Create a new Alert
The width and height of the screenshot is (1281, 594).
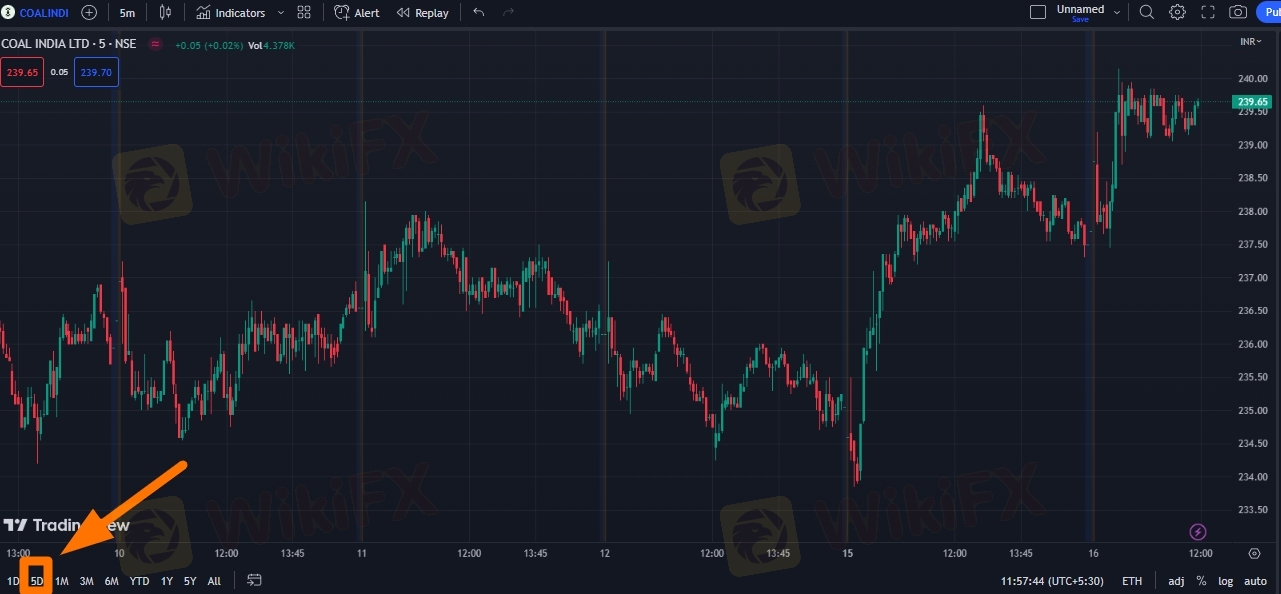(357, 12)
